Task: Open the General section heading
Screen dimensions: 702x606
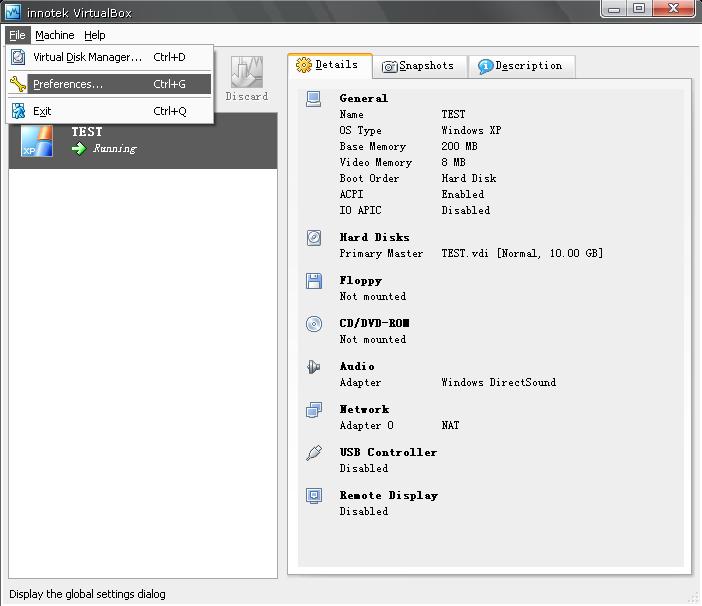Action: 364,98
